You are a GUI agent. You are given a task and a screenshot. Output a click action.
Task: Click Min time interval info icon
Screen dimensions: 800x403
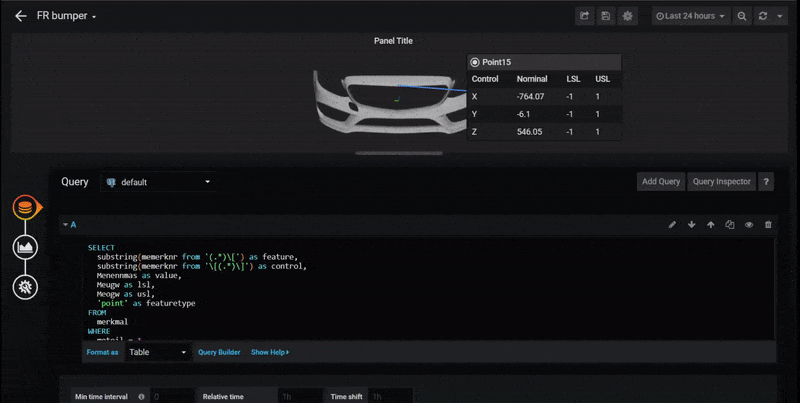(141, 396)
